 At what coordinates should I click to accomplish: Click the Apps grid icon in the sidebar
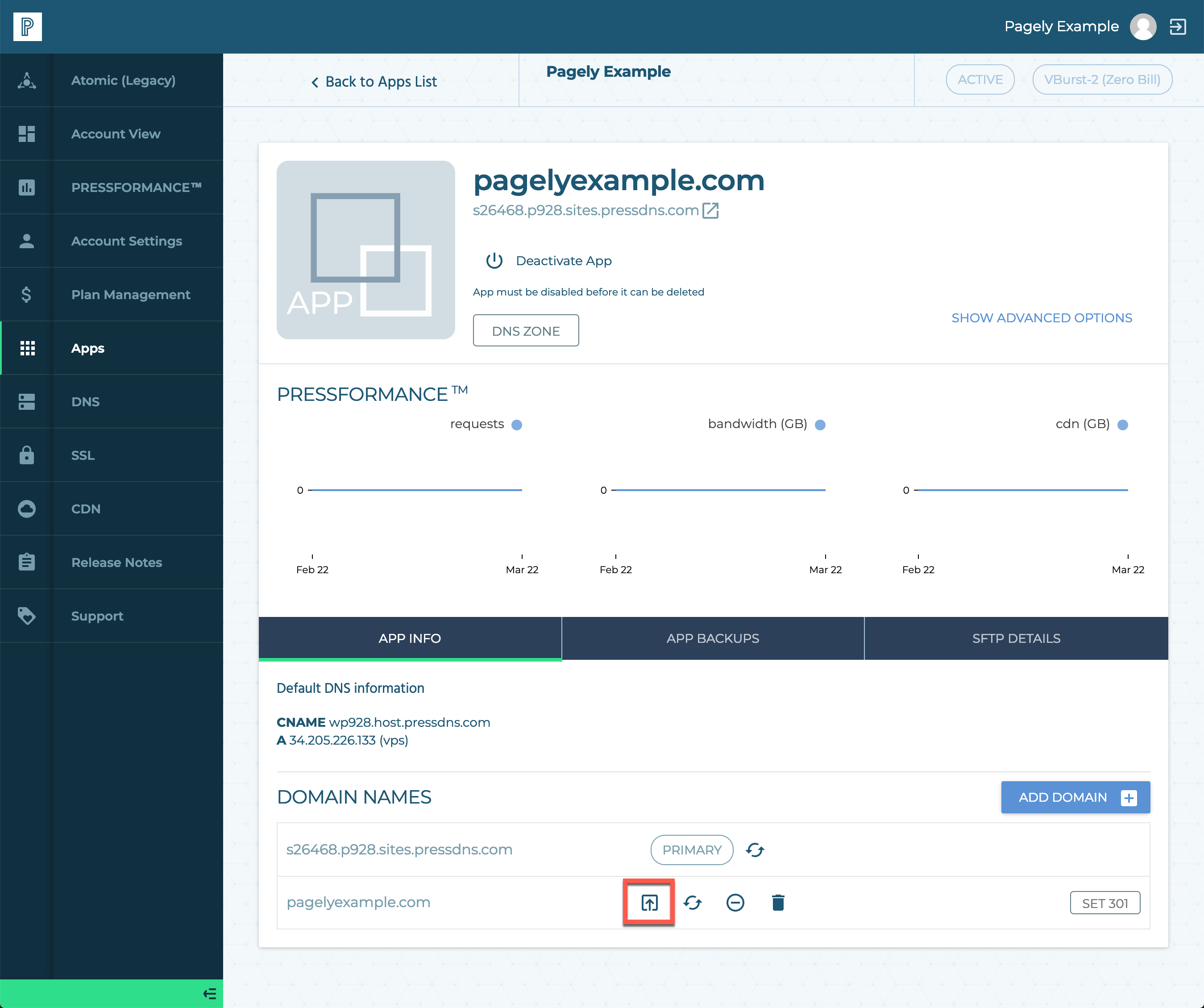point(27,348)
